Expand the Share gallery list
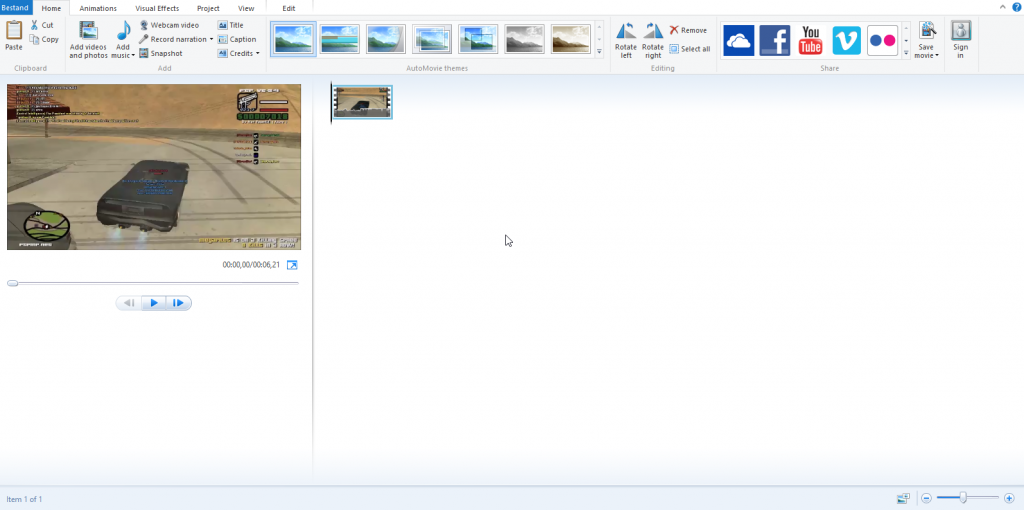The width and height of the screenshot is (1024, 510). 906,53
